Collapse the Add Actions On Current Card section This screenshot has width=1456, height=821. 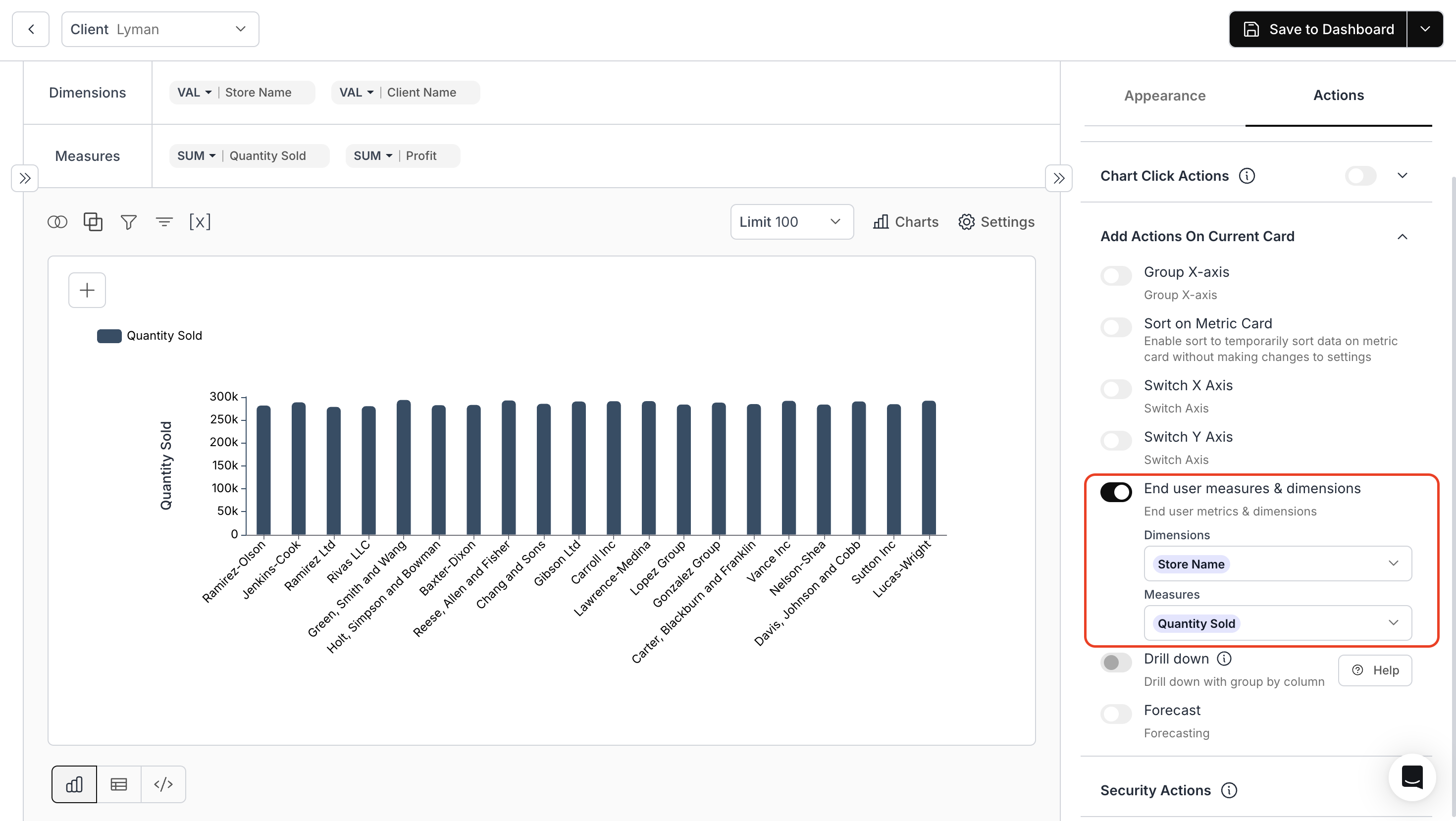(1404, 236)
